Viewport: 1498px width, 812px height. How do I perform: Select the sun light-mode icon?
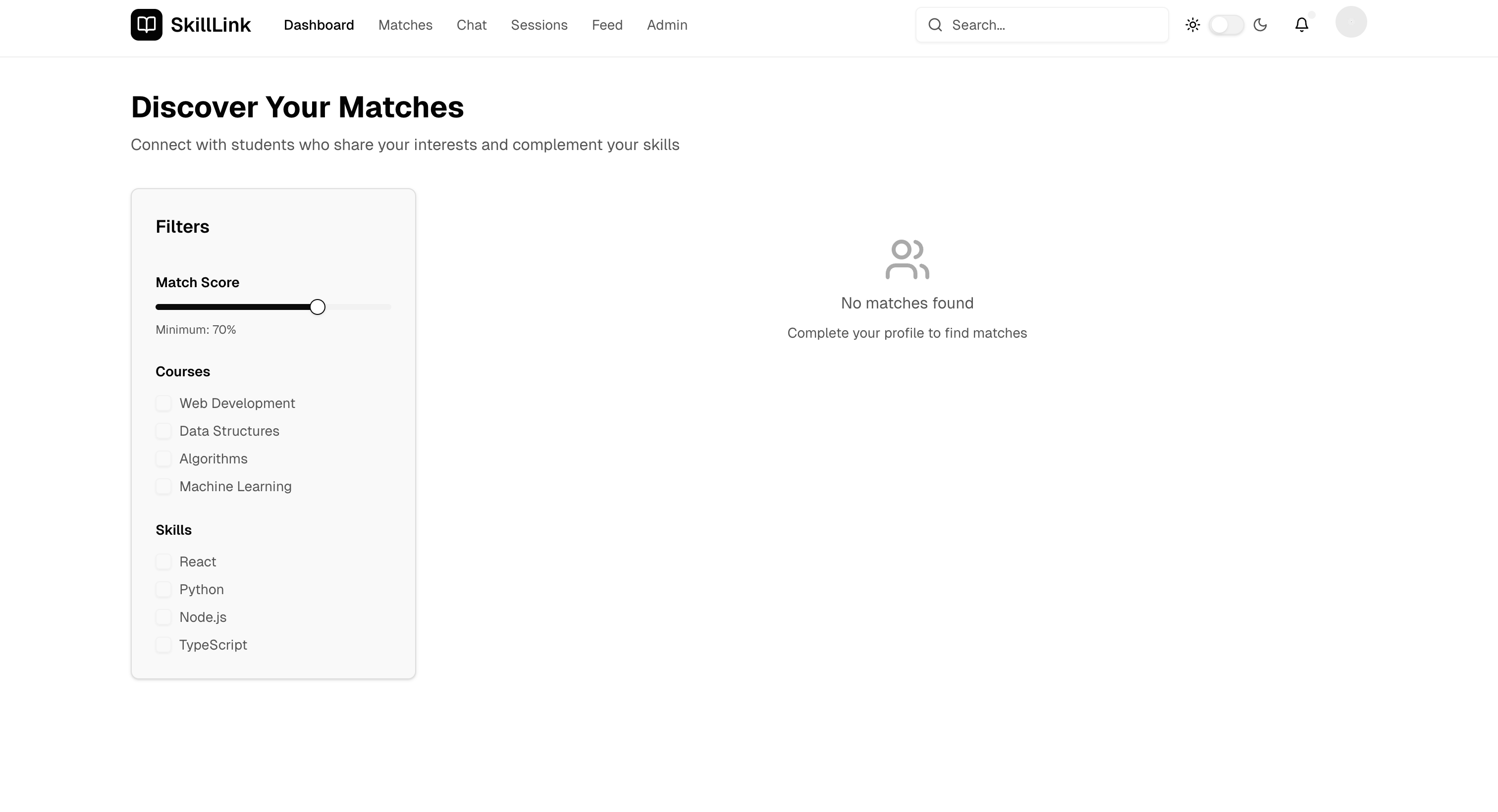point(1193,25)
